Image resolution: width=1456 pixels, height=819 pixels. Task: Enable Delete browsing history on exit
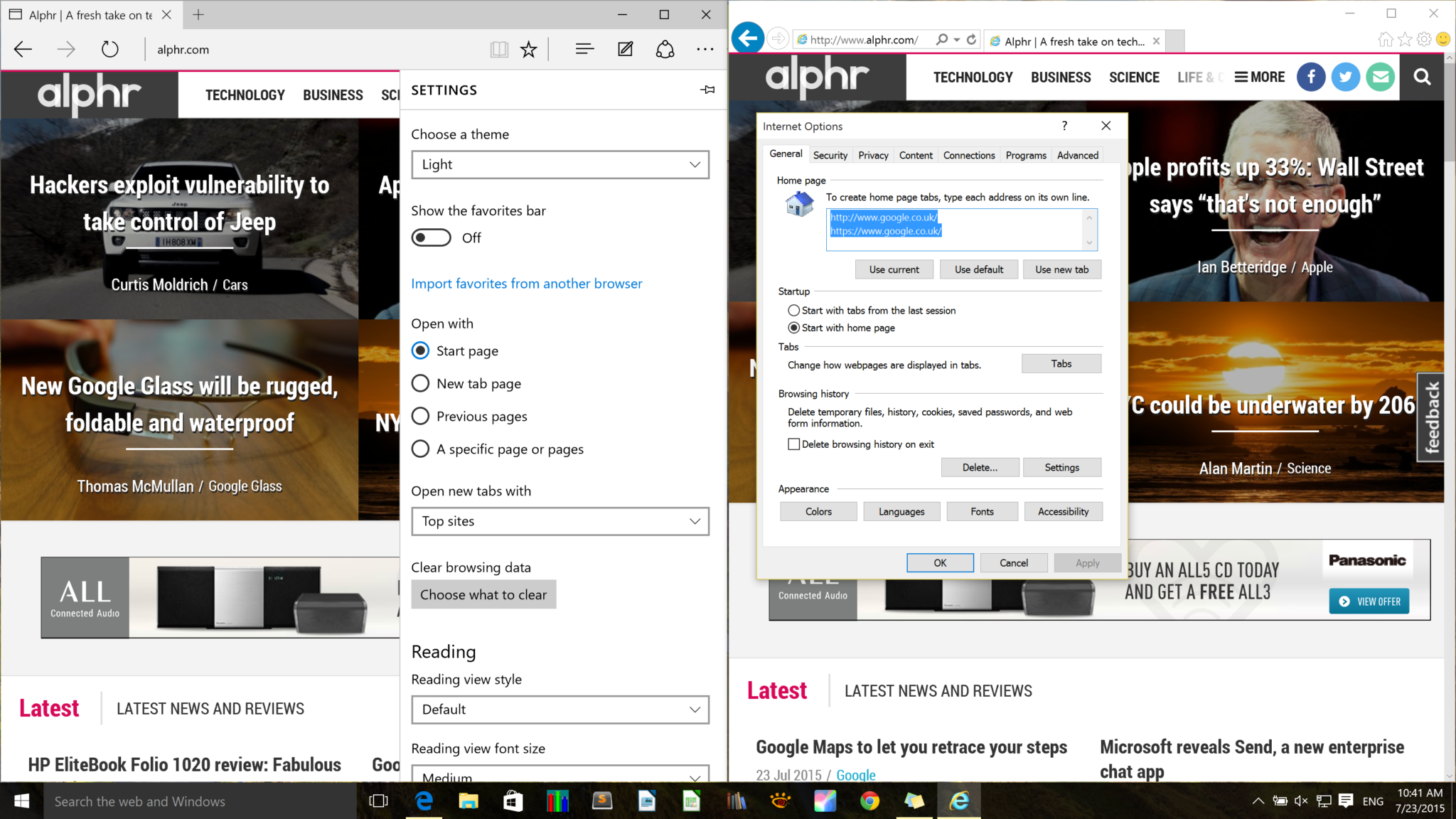point(793,444)
